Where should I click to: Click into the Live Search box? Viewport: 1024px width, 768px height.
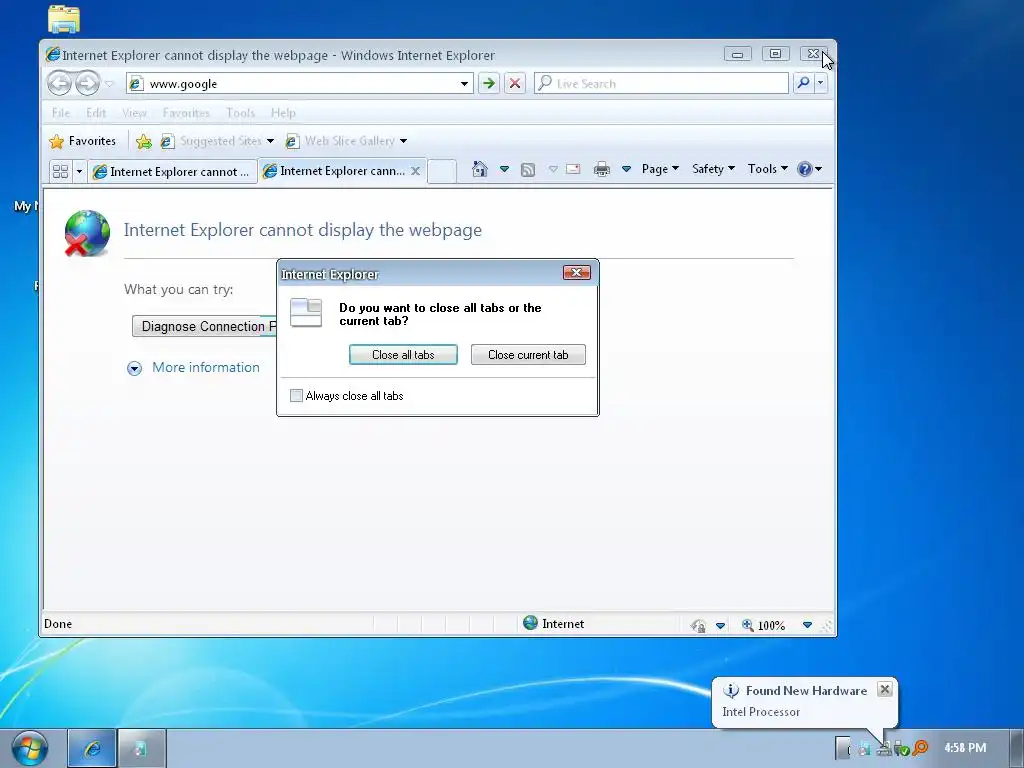[661, 84]
